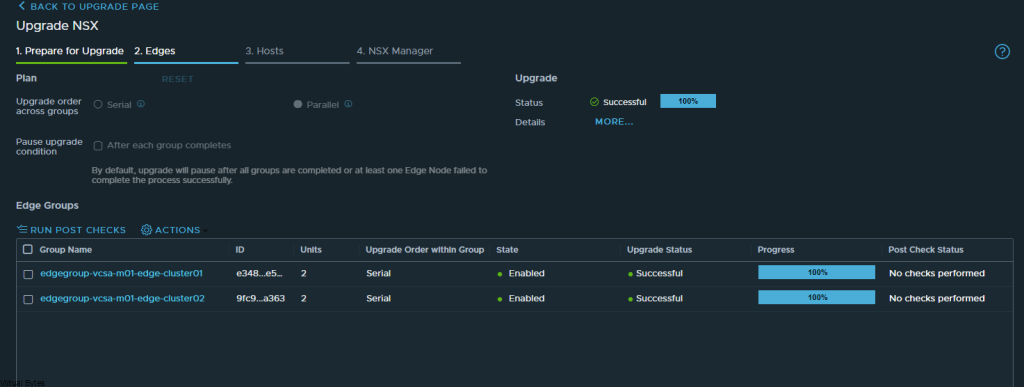This screenshot has height=387, width=1024.
Task: Select the Parallel upgrade order radio button
Action: tap(298, 104)
